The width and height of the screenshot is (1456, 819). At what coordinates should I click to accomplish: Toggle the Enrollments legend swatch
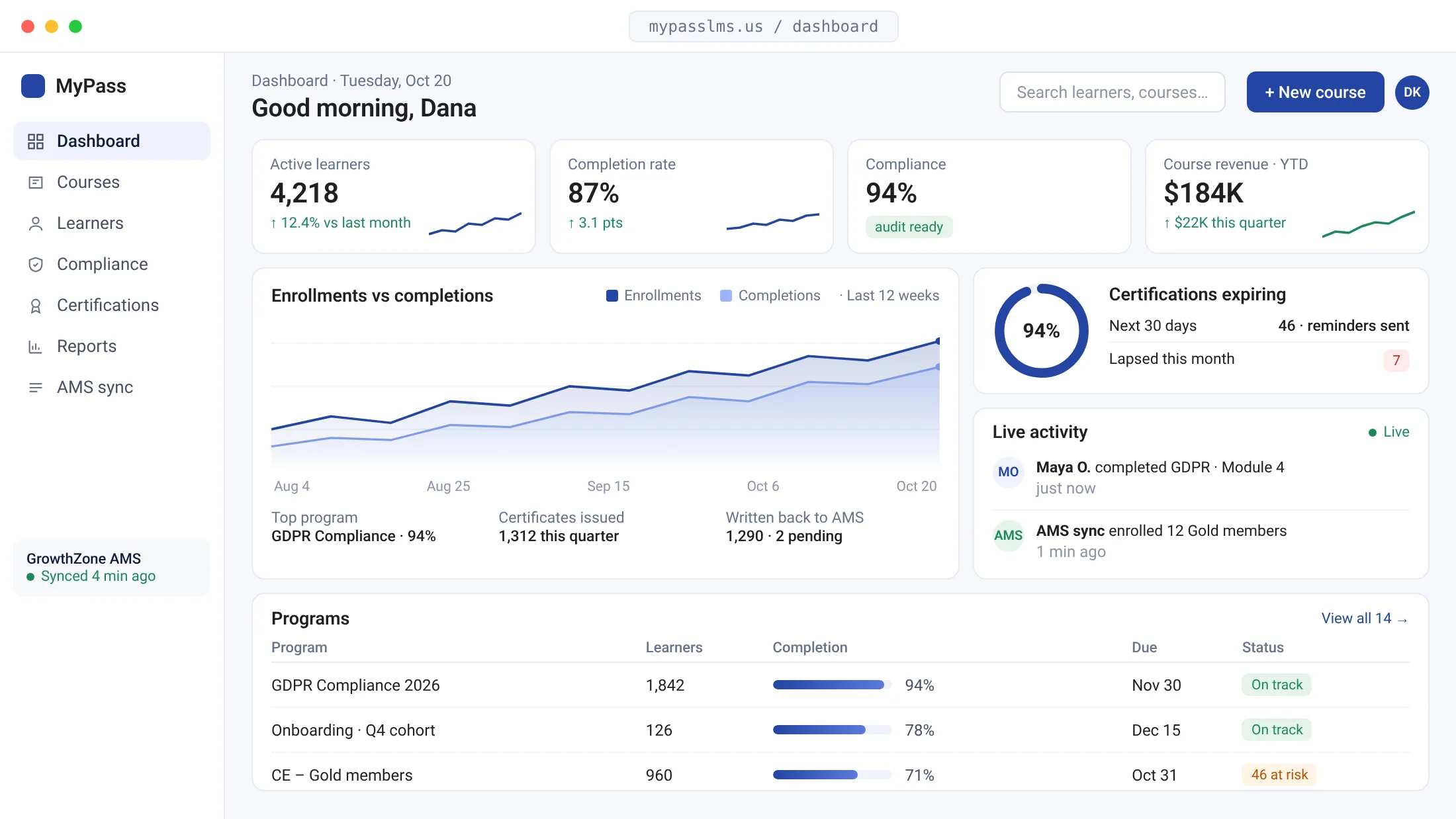(x=612, y=296)
